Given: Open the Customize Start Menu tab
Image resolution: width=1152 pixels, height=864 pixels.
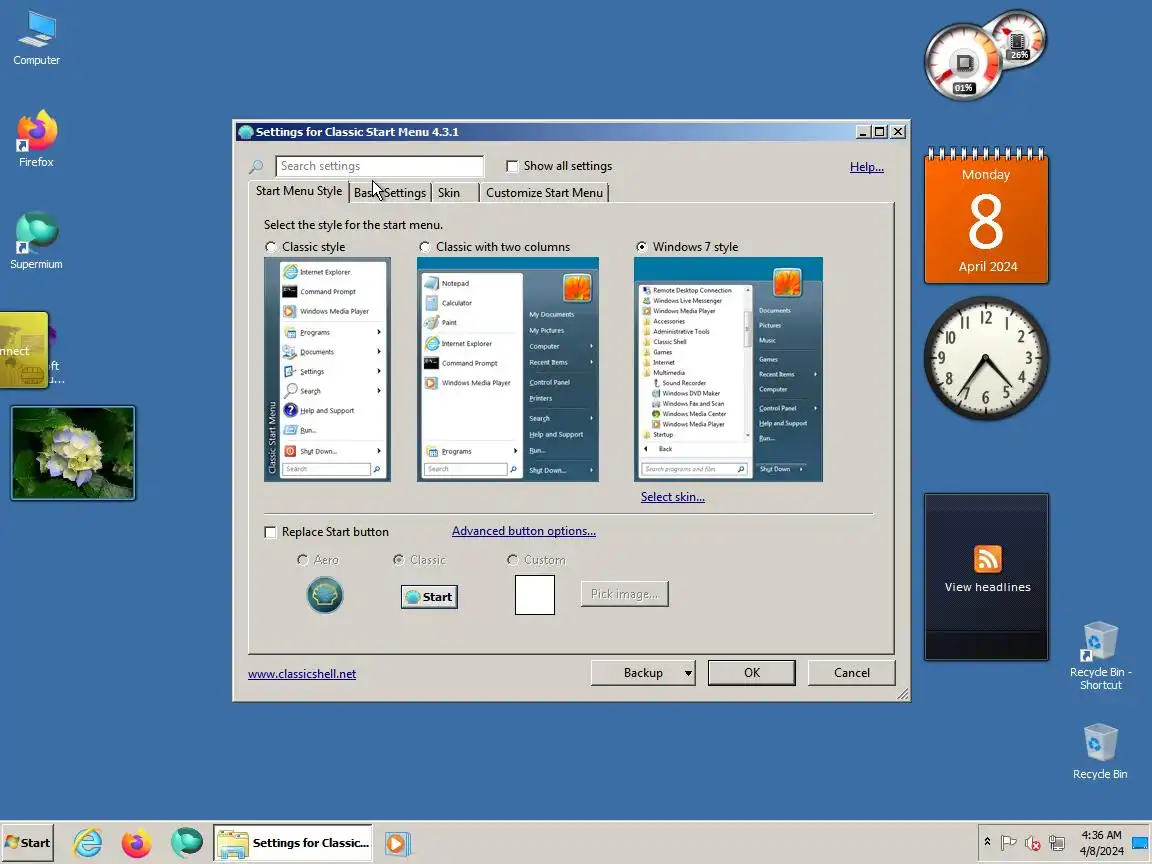Looking at the screenshot, I should 544,192.
